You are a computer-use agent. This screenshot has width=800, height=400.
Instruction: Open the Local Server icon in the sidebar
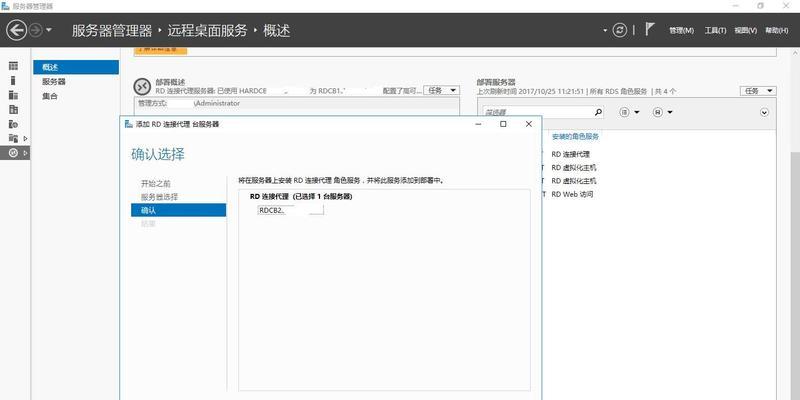(13, 80)
